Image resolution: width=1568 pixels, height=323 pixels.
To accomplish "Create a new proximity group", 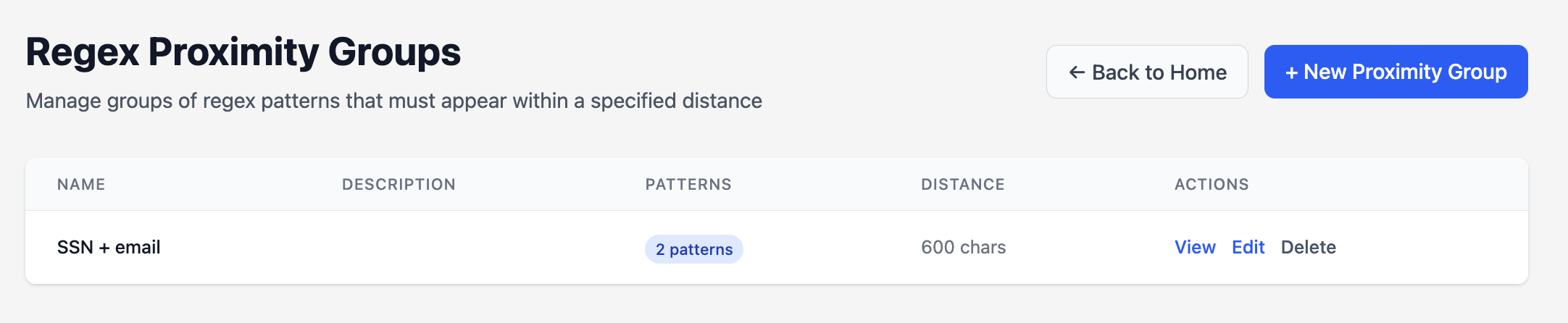I will pos(1396,72).
